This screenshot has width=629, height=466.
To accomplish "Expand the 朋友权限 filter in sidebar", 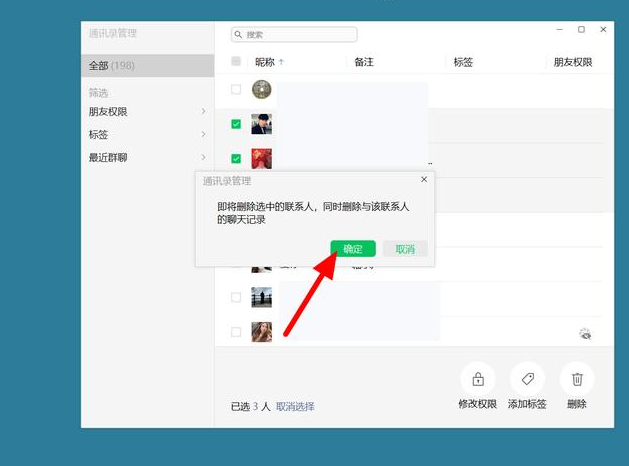I will (x=147, y=111).
